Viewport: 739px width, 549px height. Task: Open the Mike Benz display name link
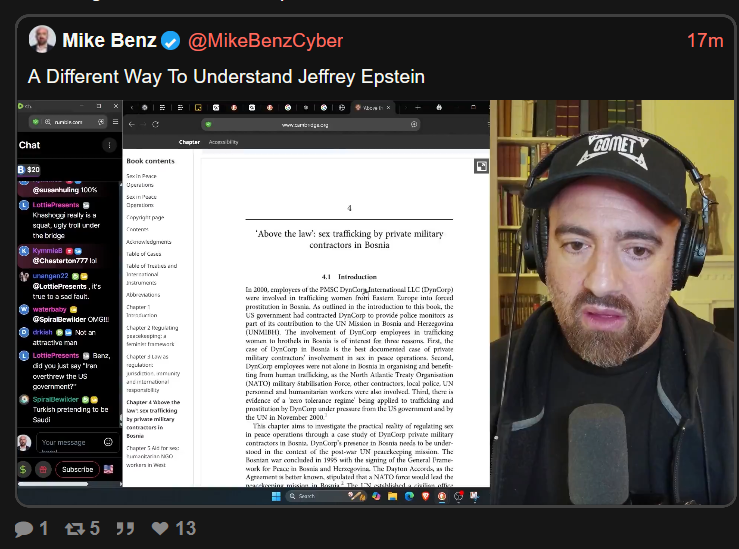click(109, 41)
